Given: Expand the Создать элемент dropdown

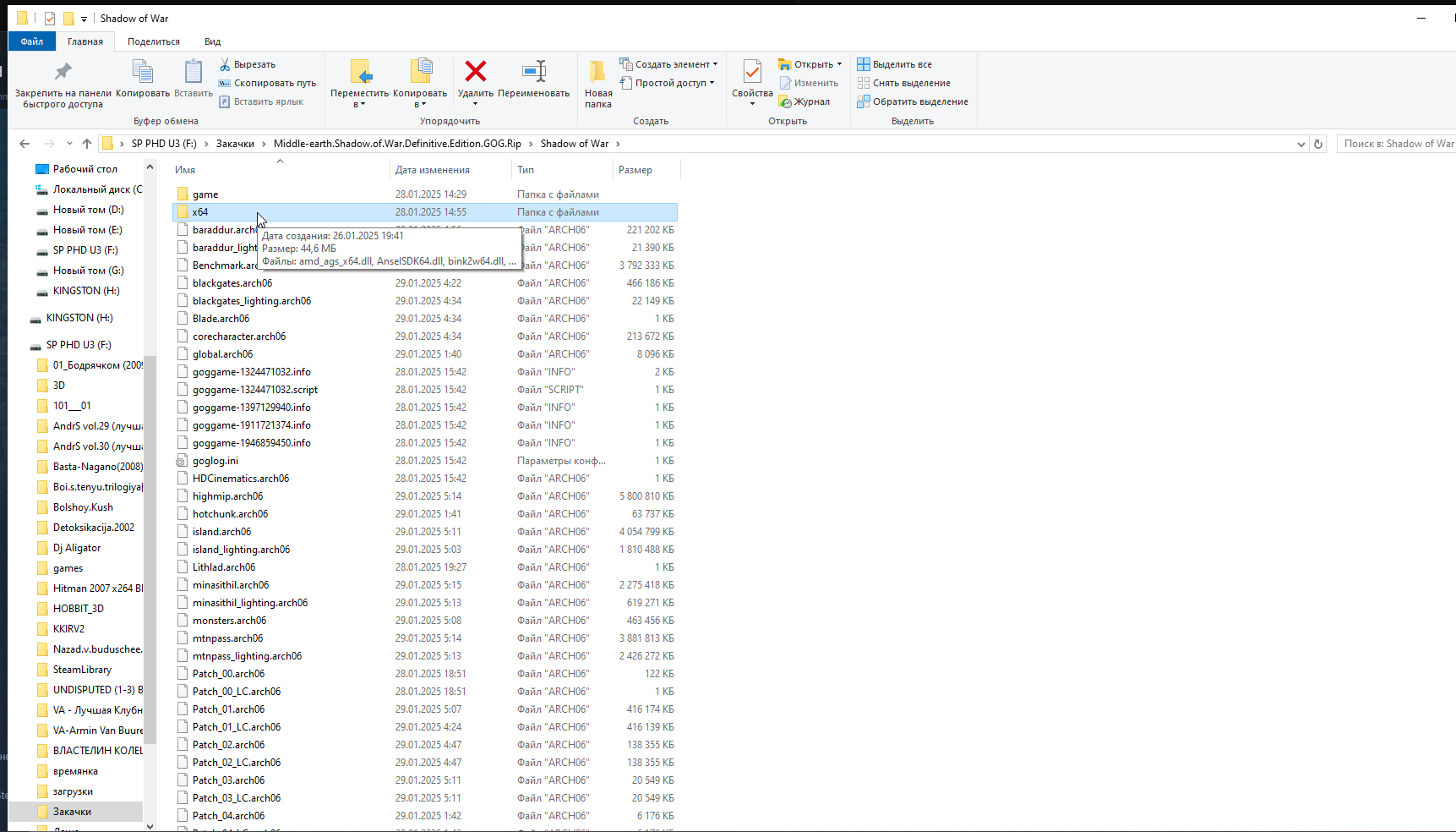Looking at the screenshot, I should pyautogui.click(x=715, y=64).
